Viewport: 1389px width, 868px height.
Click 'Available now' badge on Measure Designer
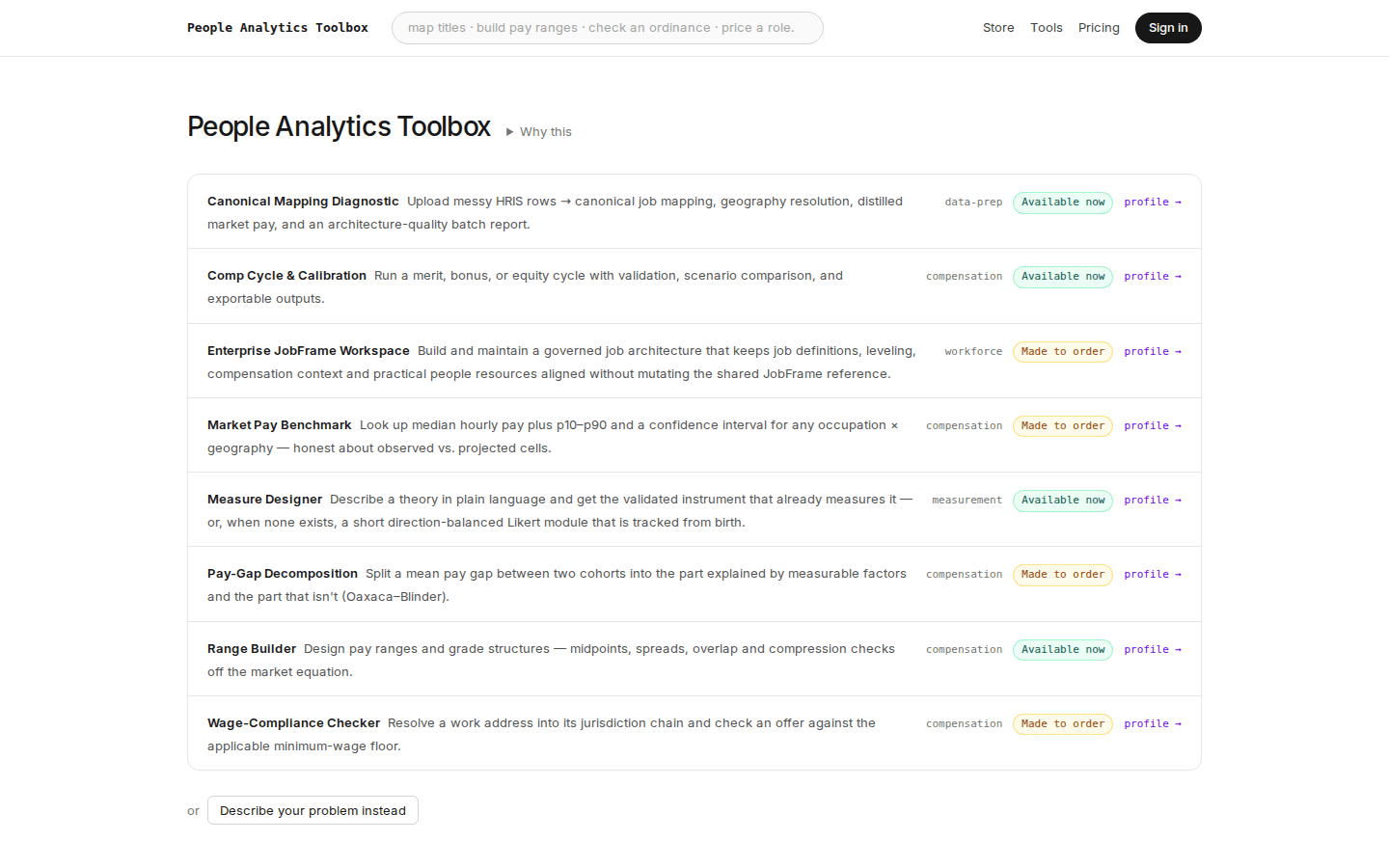click(1063, 501)
